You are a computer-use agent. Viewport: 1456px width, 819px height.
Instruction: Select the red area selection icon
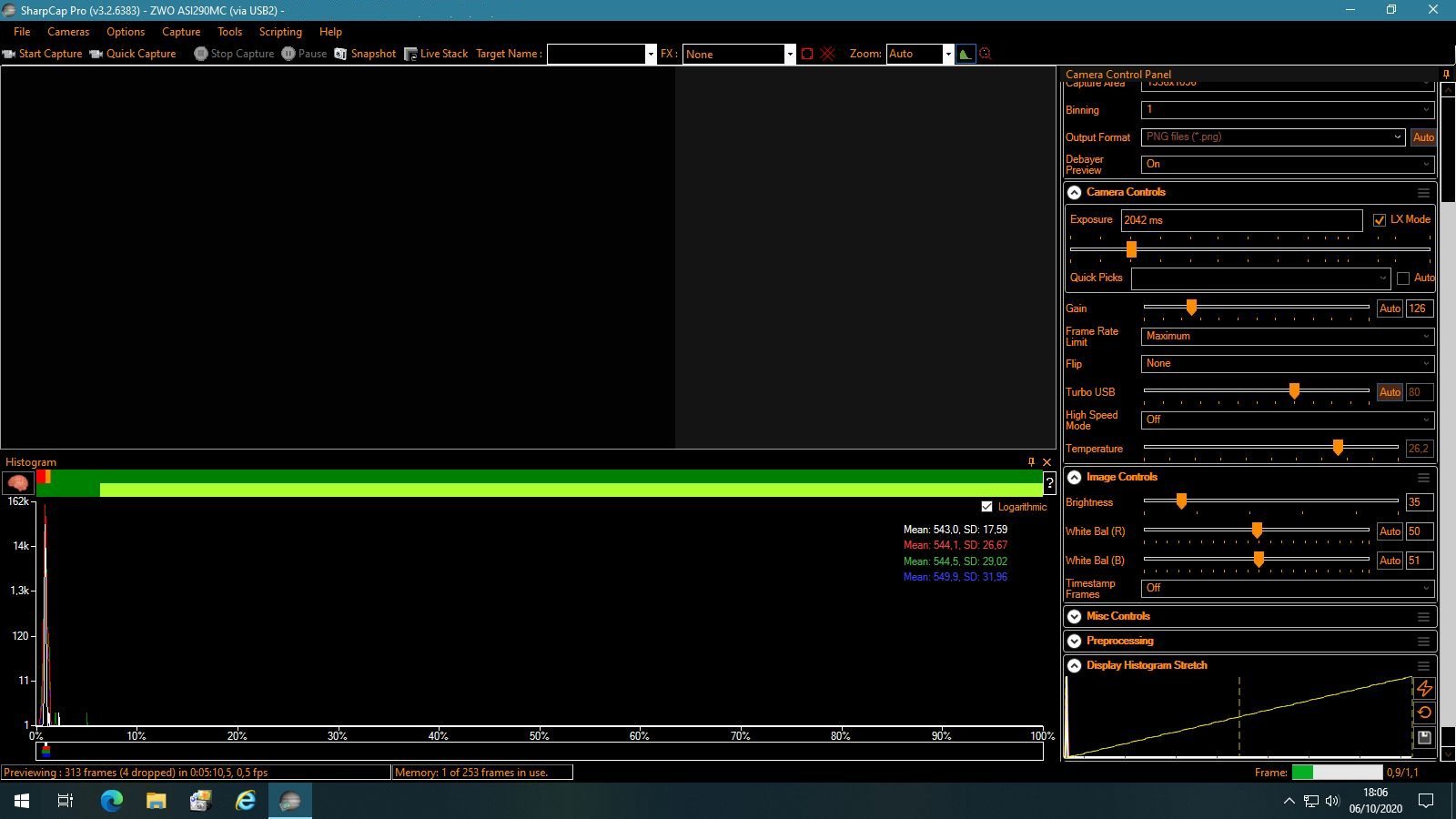pos(807,54)
